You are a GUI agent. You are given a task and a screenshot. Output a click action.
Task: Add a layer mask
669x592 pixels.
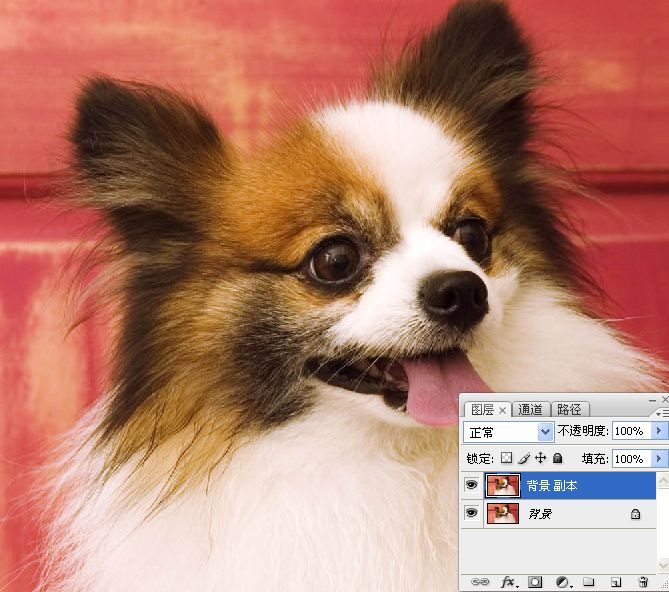(535, 582)
